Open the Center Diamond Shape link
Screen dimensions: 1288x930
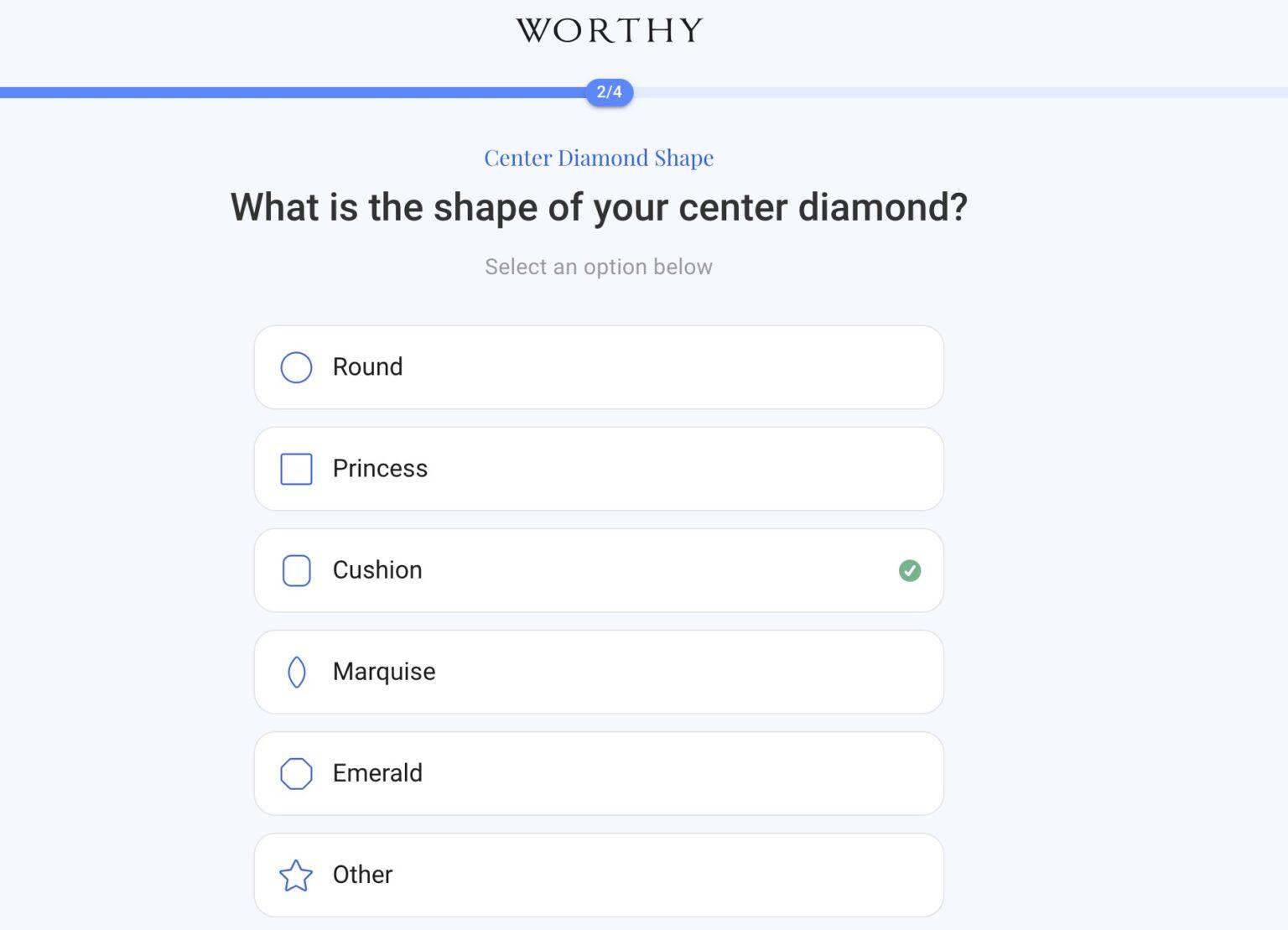[599, 158]
